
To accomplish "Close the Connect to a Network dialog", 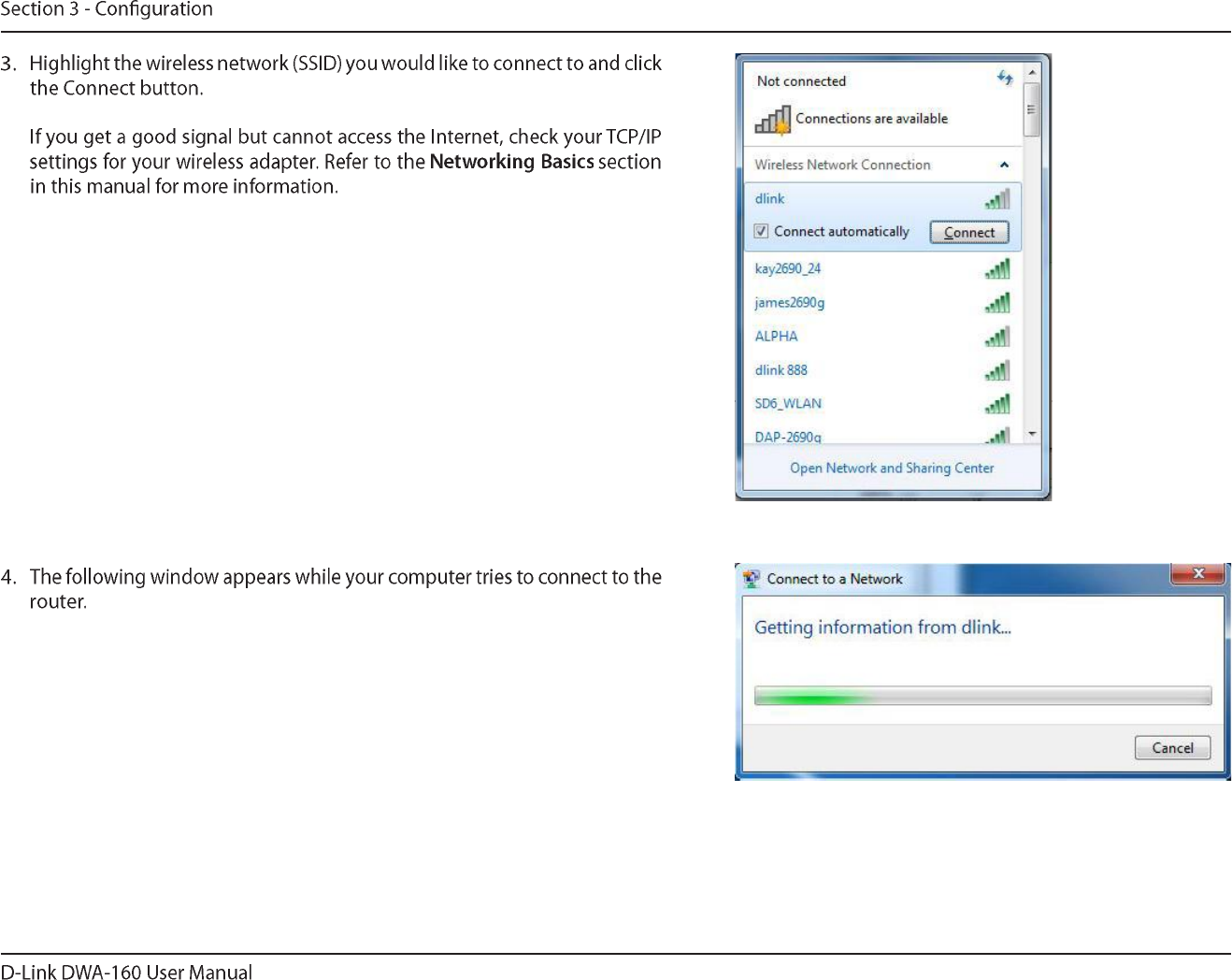I will [1197, 573].
